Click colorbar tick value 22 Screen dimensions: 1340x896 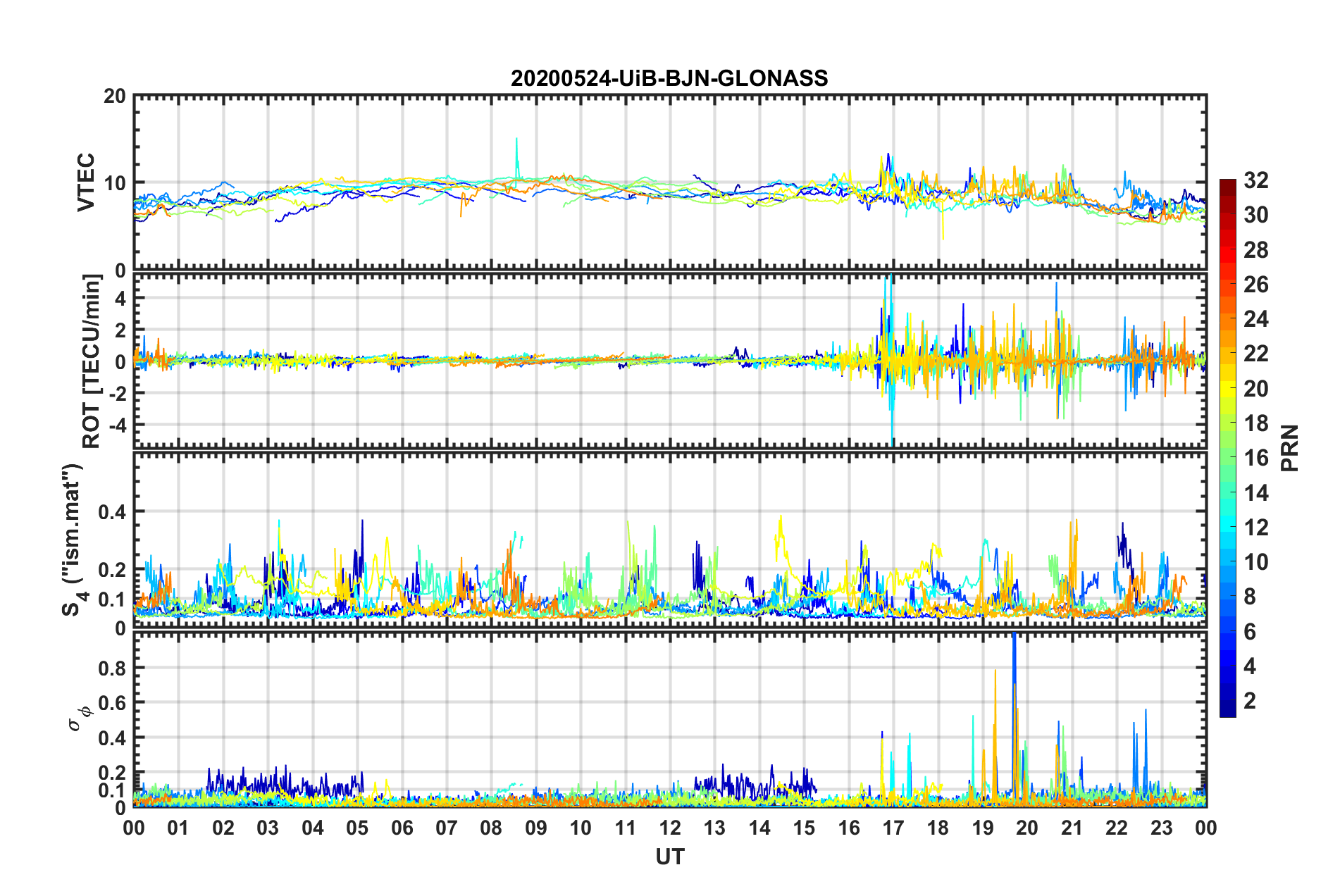pyautogui.click(x=1256, y=354)
